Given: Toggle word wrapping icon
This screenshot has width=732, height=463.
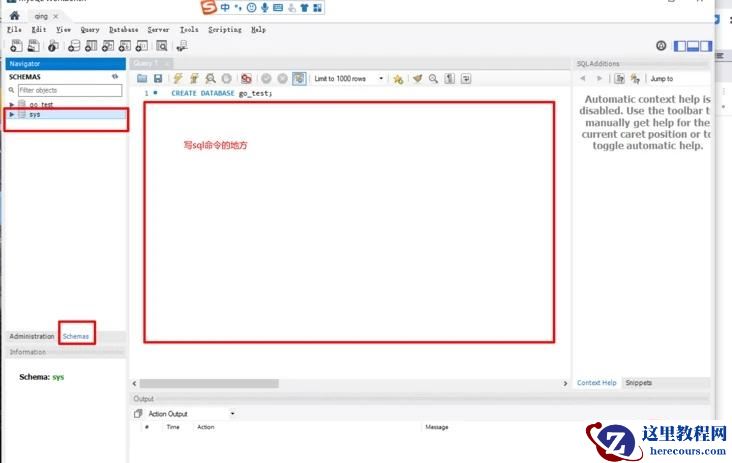Looking at the screenshot, I should click(466, 79).
